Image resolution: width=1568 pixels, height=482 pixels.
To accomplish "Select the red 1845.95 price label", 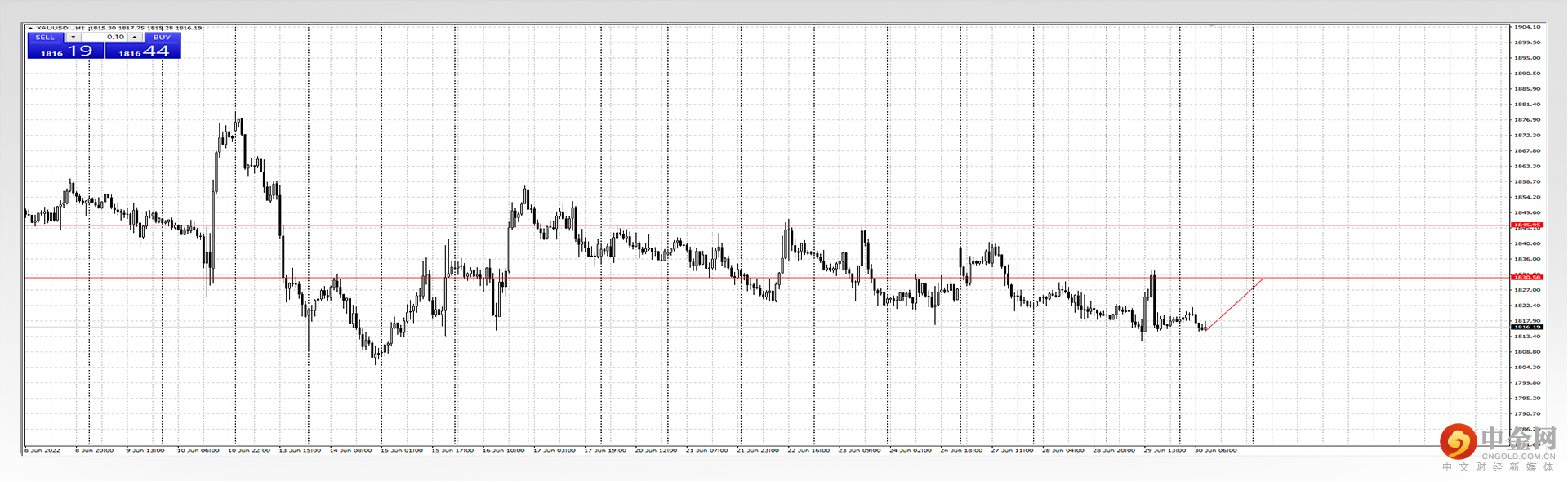I will [x=1526, y=225].
